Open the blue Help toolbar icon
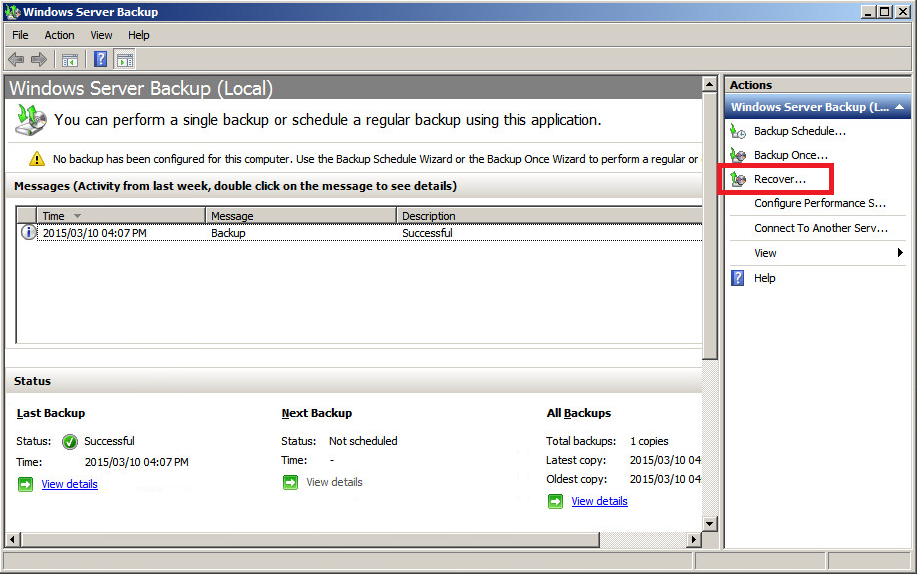 [101, 59]
